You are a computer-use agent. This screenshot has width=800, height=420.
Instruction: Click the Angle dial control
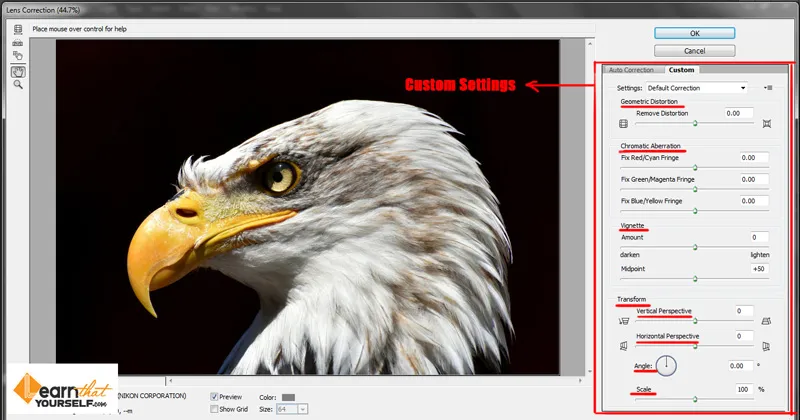tap(666, 366)
